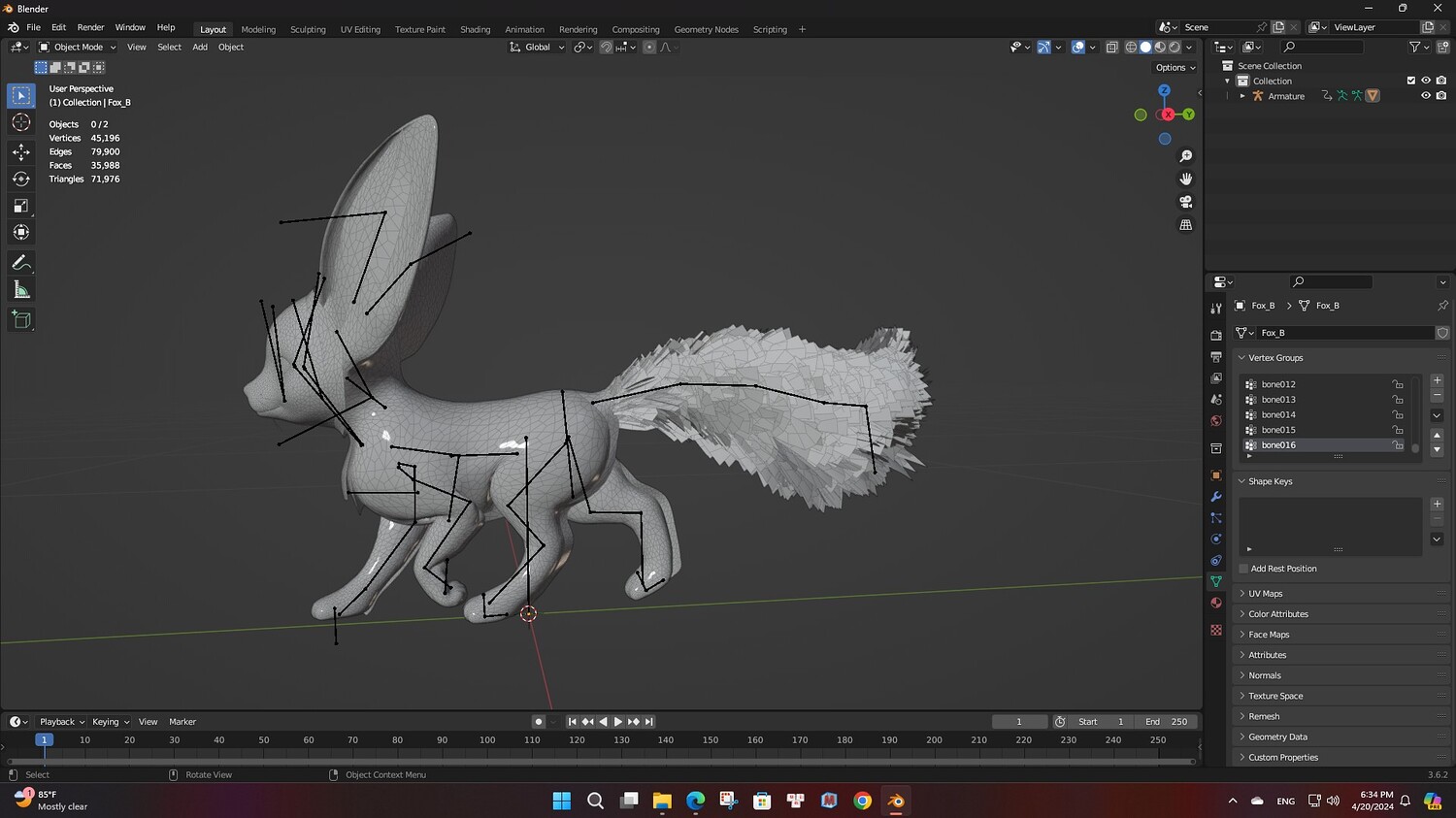Switch to the Animation workspace tab
This screenshot has width=1456, height=818.
[524, 29]
